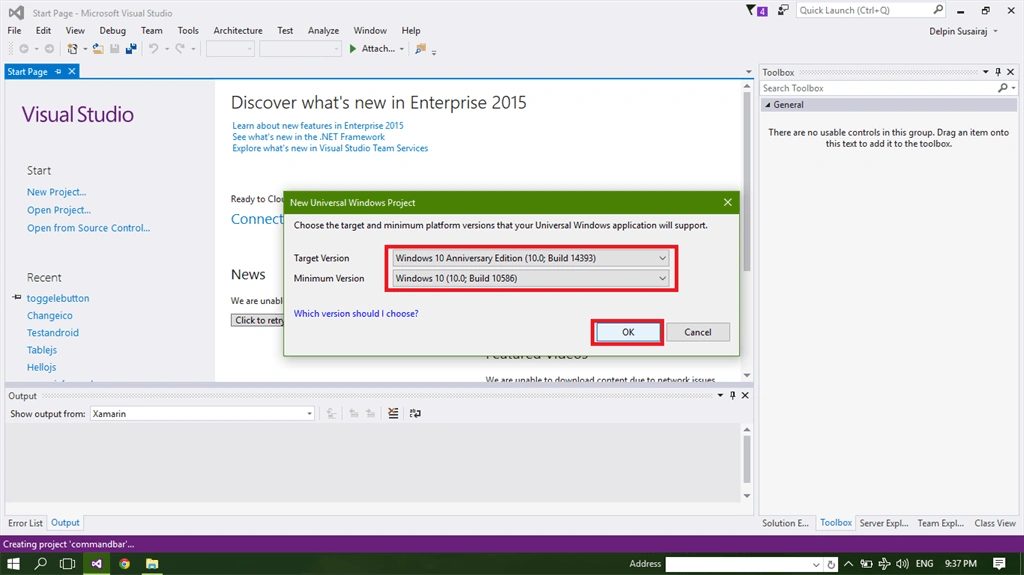The height and width of the screenshot is (575, 1024).
Task: Click Open from Source Control... link
Action: (88, 228)
